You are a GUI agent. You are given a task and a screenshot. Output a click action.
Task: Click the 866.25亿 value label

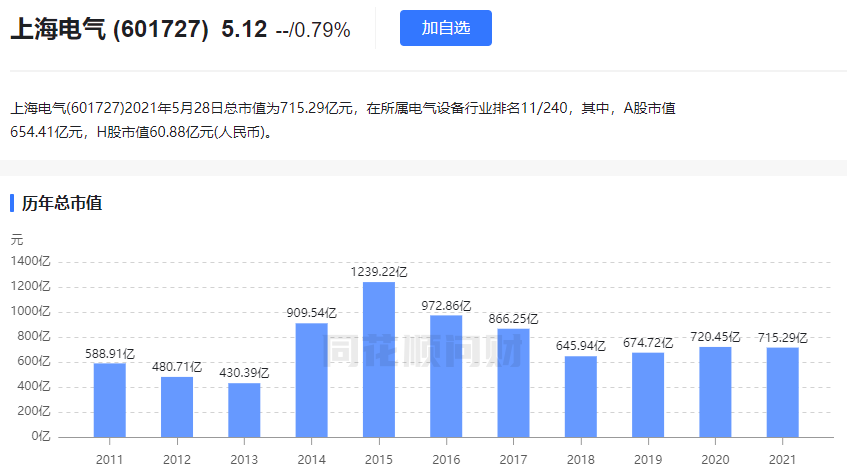tap(513, 319)
